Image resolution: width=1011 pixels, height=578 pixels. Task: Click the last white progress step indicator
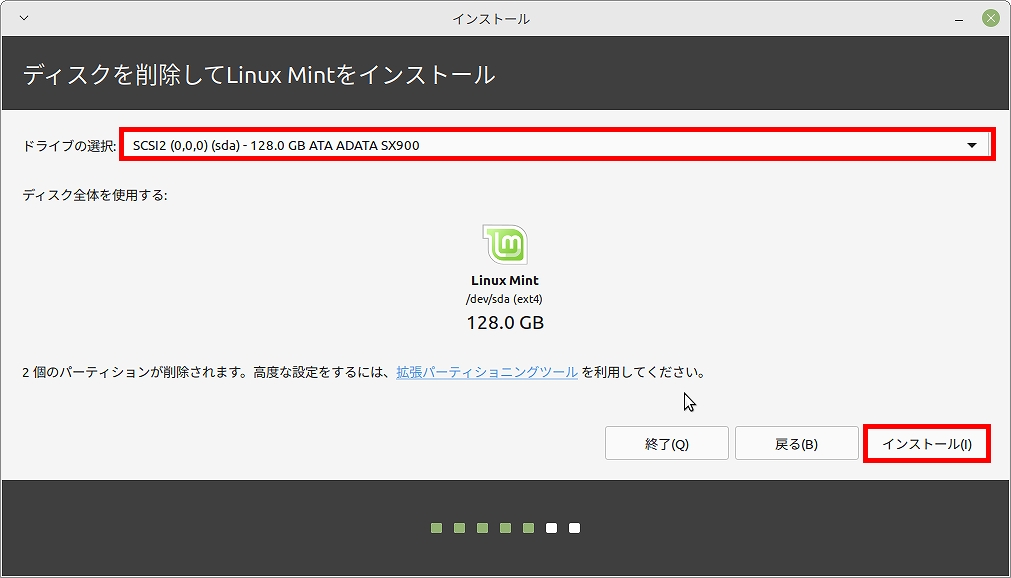click(x=574, y=528)
